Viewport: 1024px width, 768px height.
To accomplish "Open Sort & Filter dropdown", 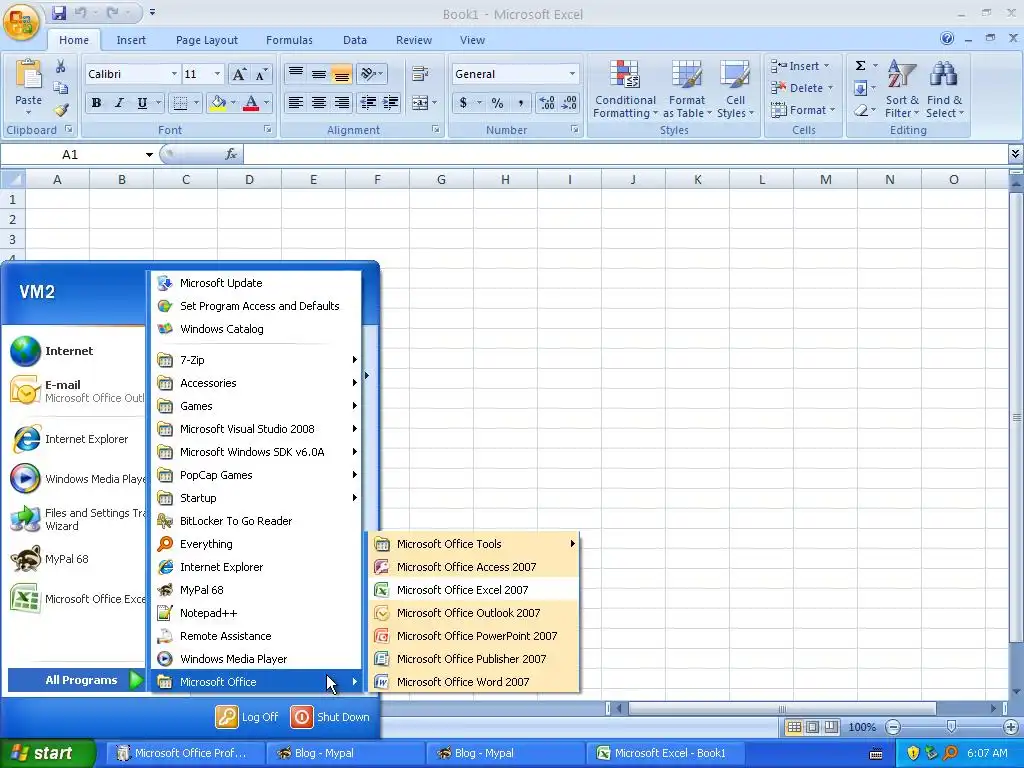I will pos(902,90).
